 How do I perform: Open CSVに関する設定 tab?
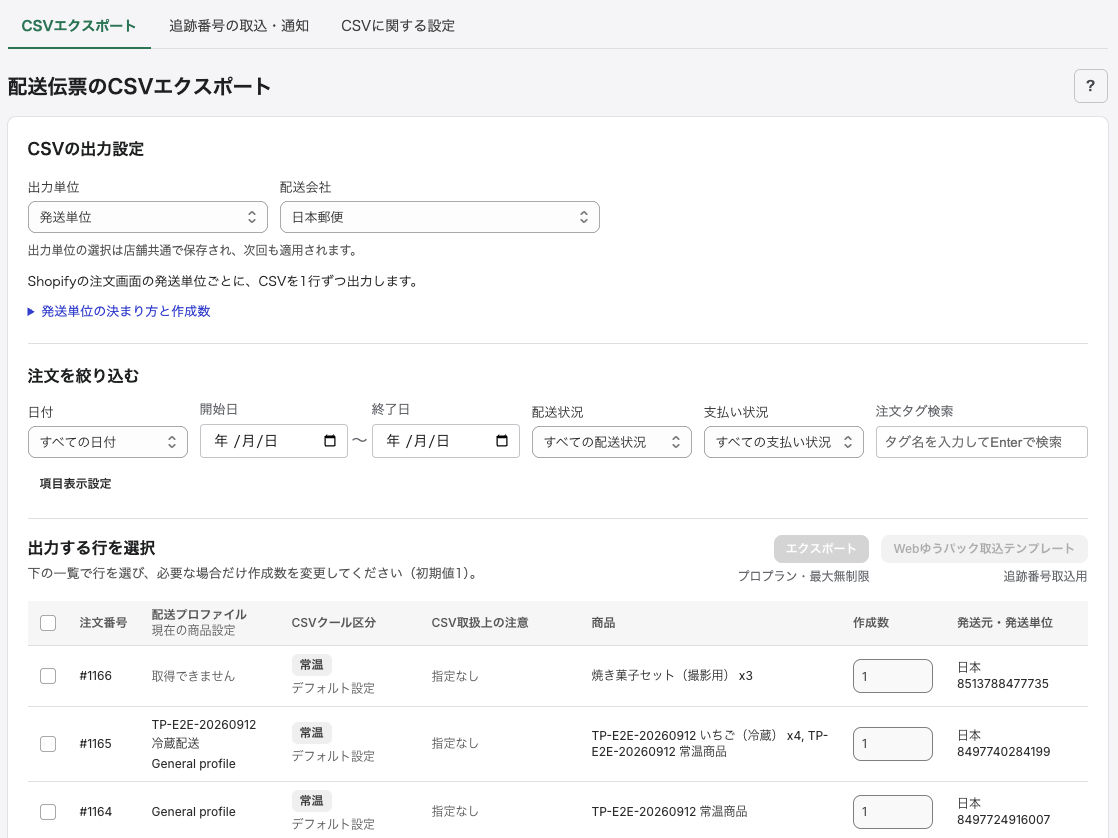tap(398, 26)
